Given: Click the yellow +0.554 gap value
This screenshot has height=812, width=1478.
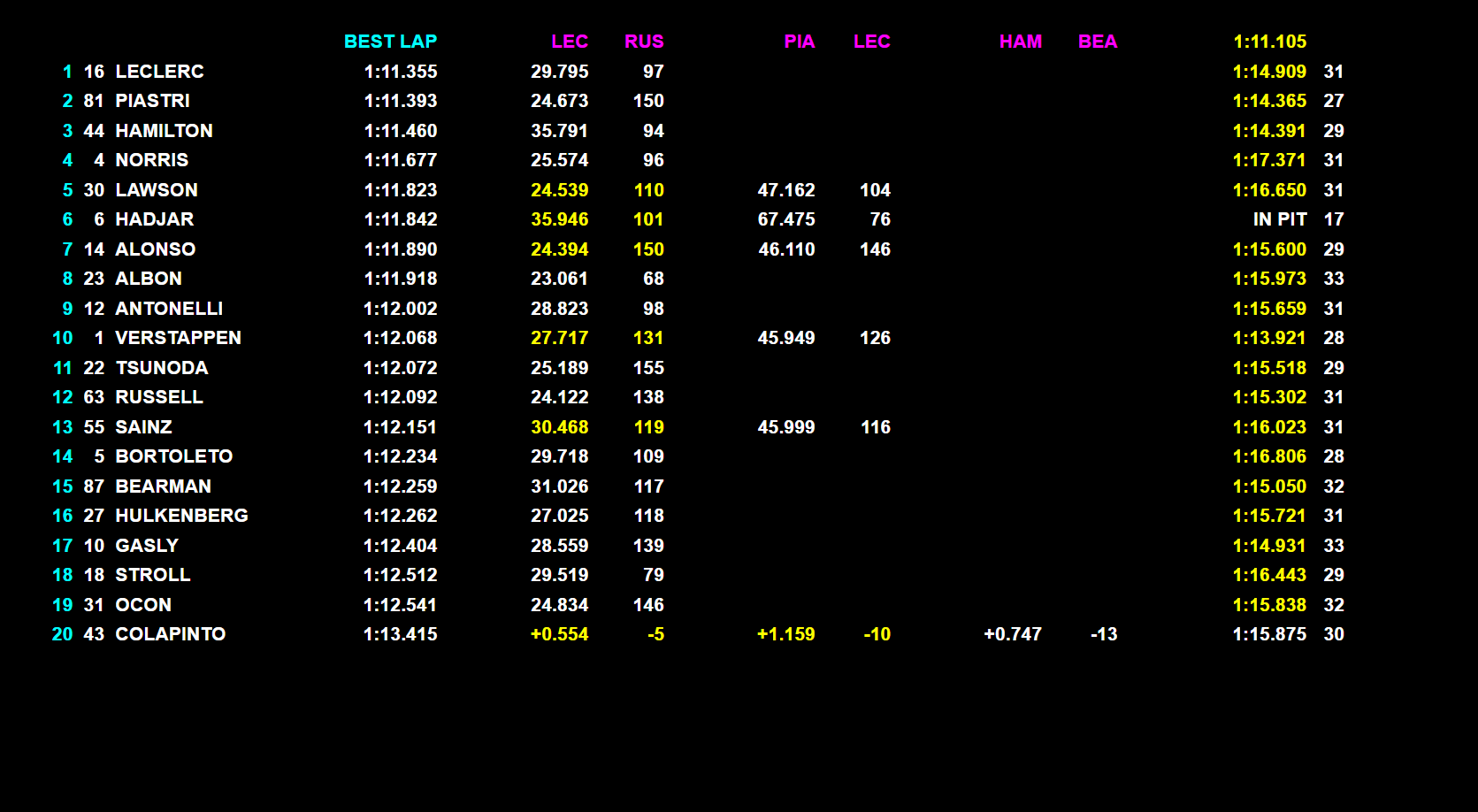Looking at the screenshot, I should 559,634.
